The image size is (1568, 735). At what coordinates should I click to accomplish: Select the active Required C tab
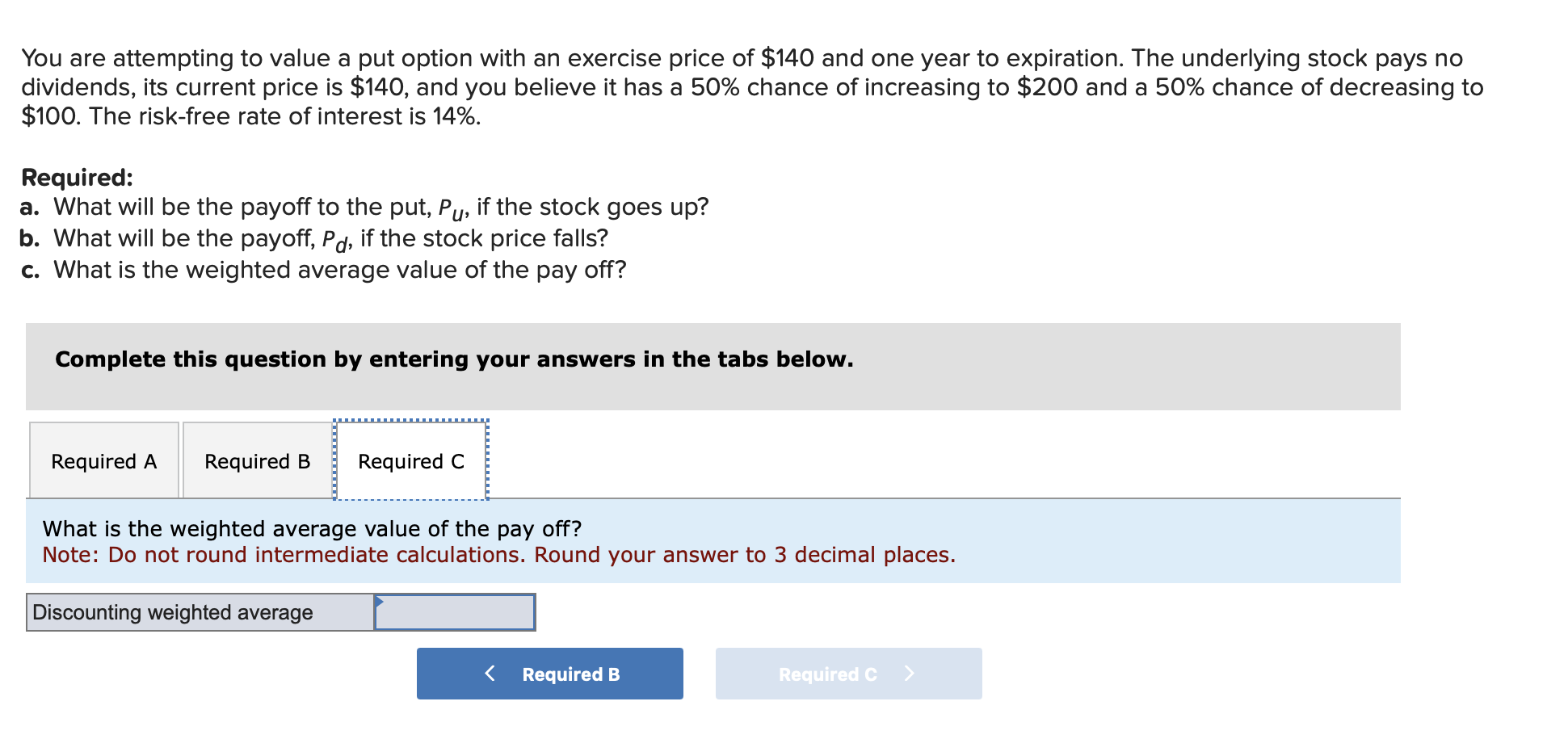(x=410, y=460)
